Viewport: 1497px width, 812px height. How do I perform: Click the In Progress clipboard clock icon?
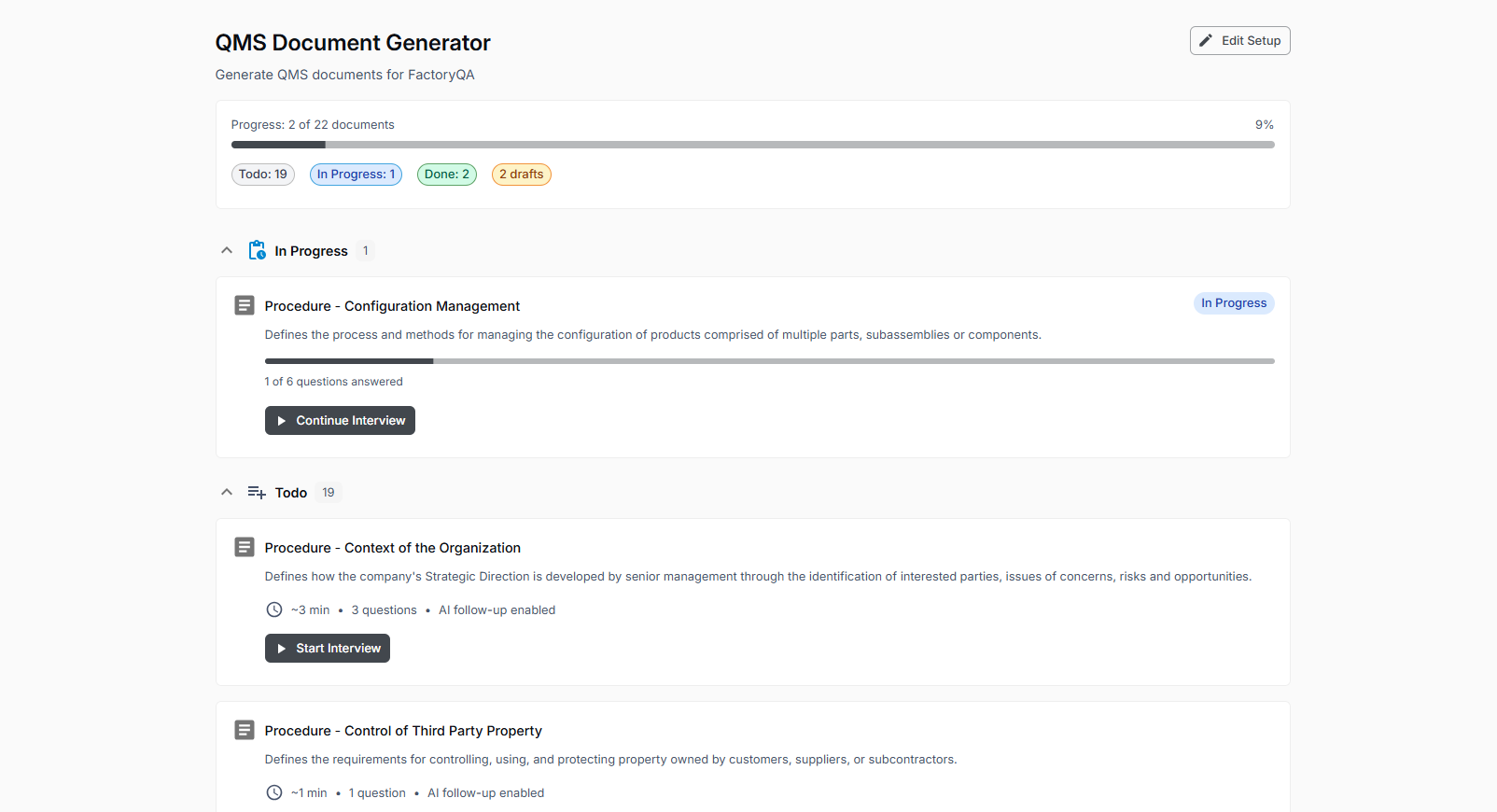pos(257,250)
